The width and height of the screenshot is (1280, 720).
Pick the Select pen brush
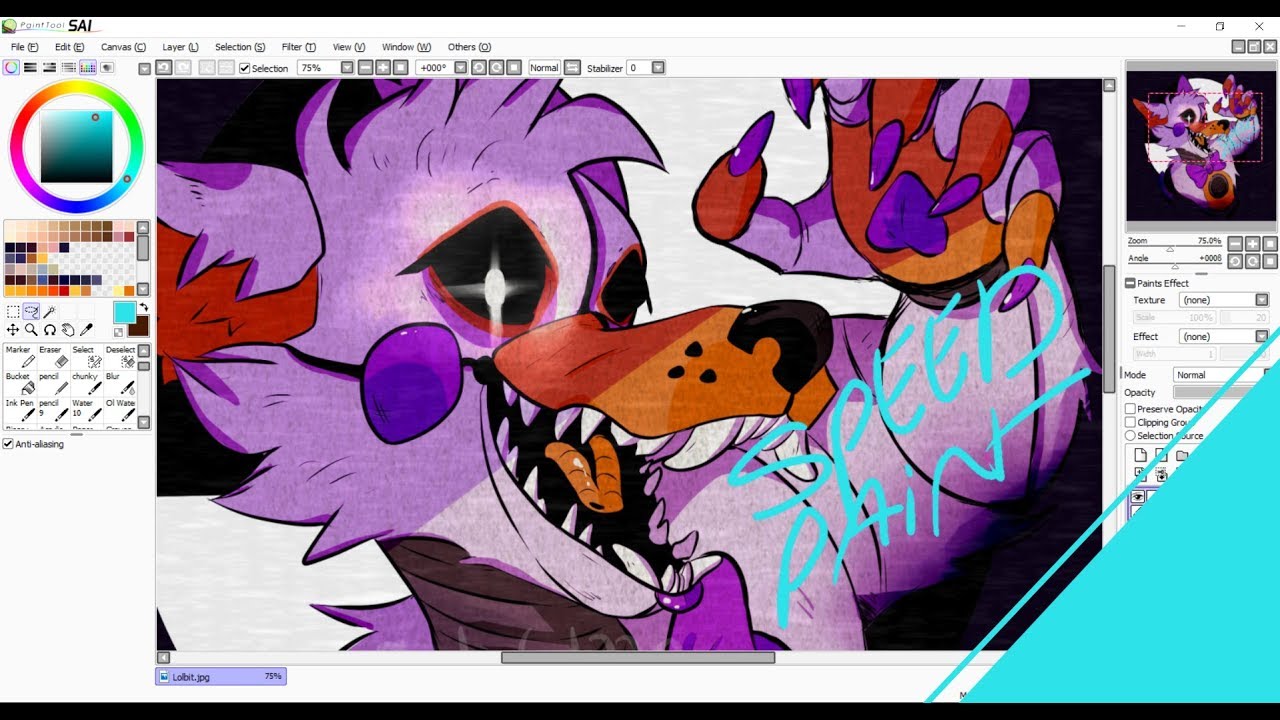tap(86, 356)
